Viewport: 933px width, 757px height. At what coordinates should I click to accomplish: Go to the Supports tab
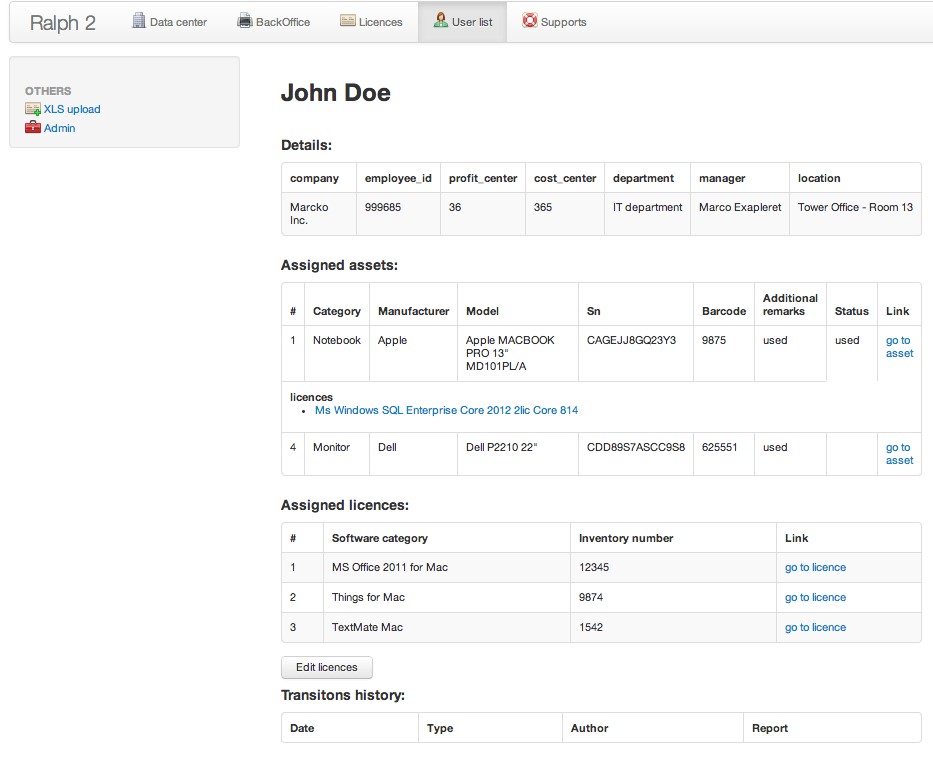pyautogui.click(x=563, y=22)
